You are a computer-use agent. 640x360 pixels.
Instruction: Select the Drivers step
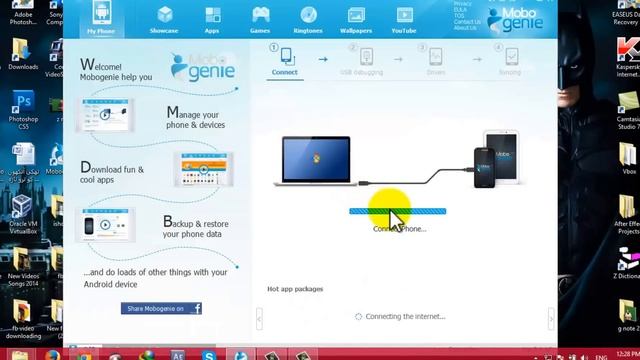(436, 61)
